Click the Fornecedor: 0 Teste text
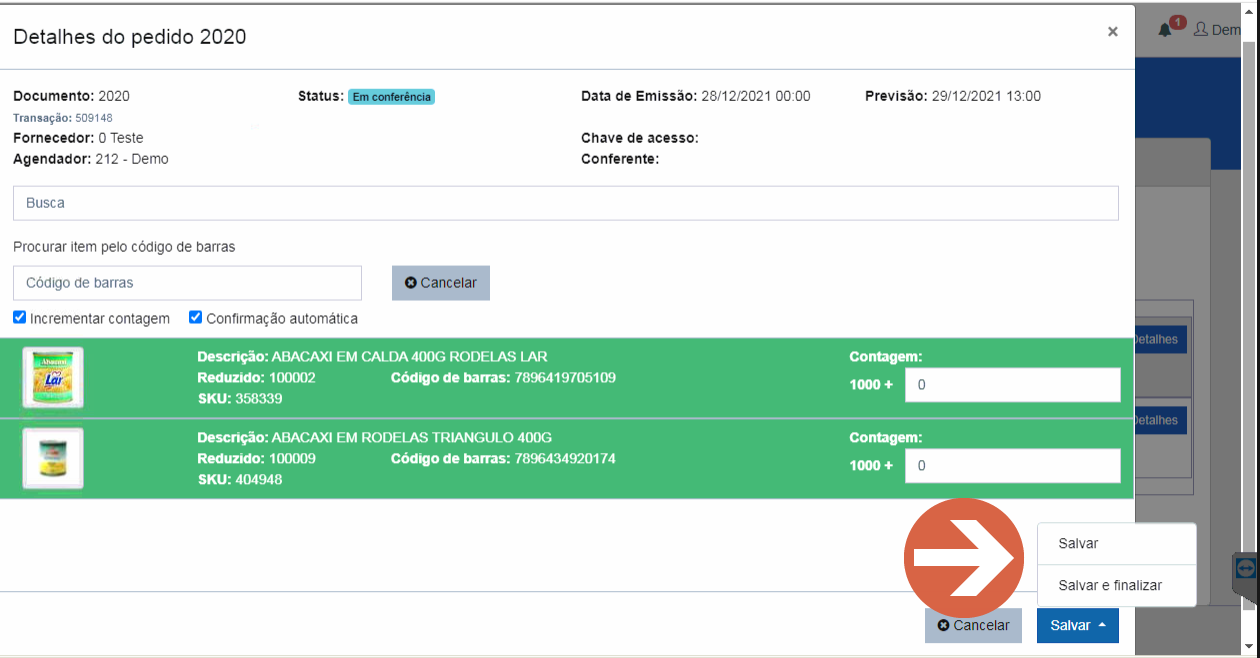This screenshot has width=1260, height=658. pyautogui.click(x=78, y=138)
